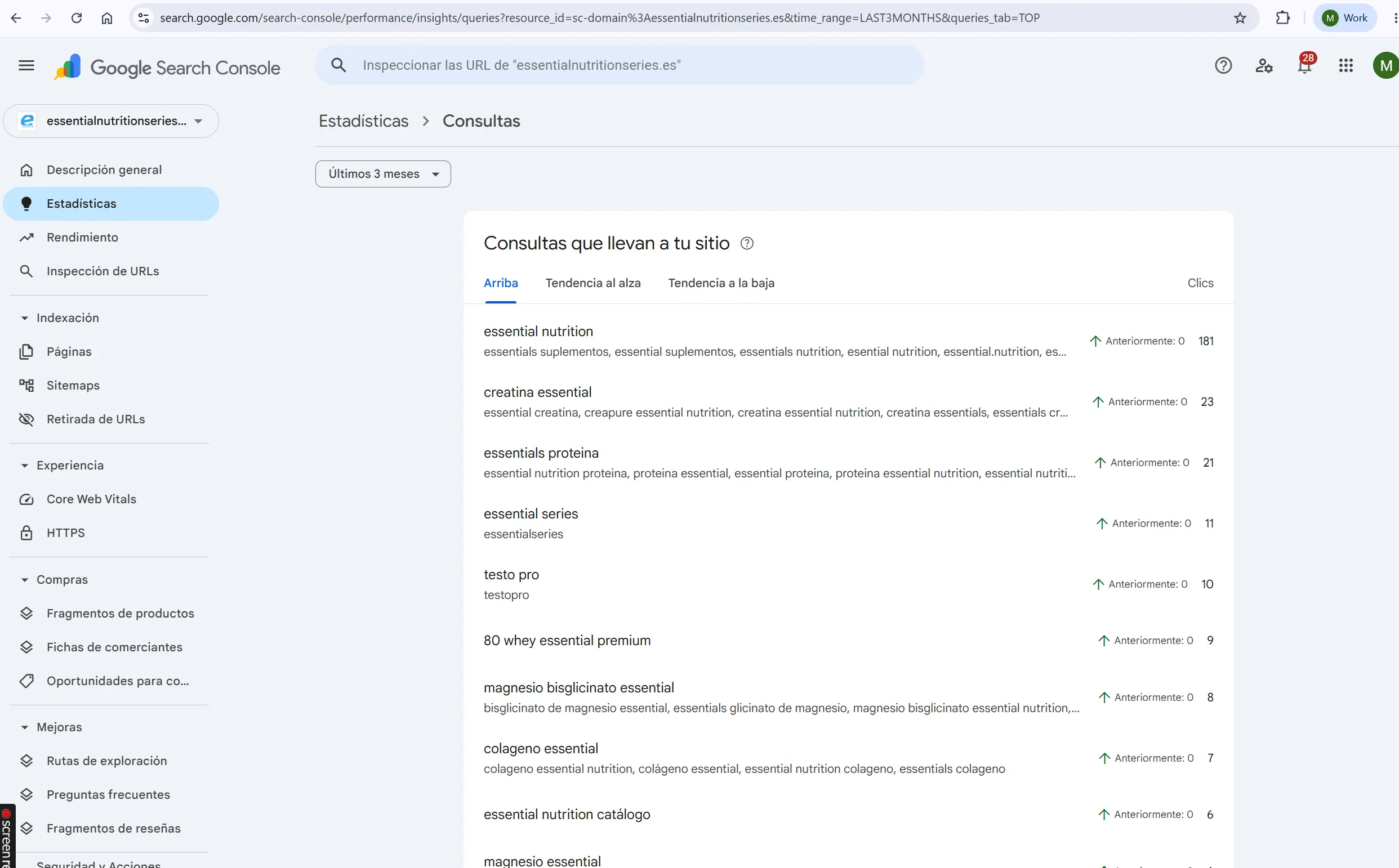The height and width of the screenshot is (868, 1399).
Task: Open the 'essentials proteina' query row
Action: (848, 463)
